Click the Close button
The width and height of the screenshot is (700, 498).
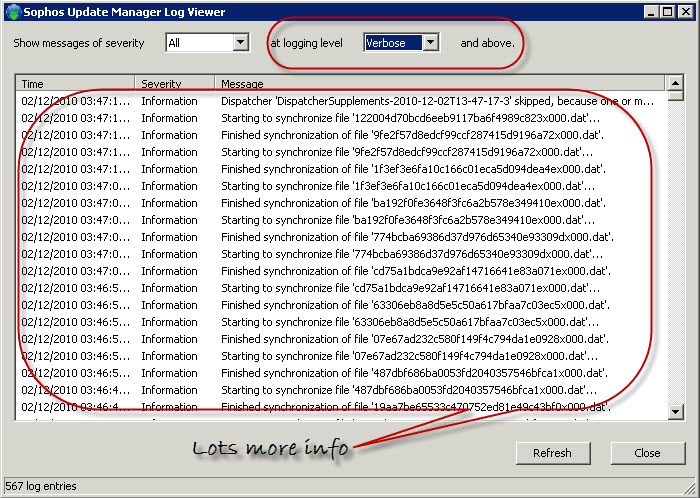[x=647, y=453]
